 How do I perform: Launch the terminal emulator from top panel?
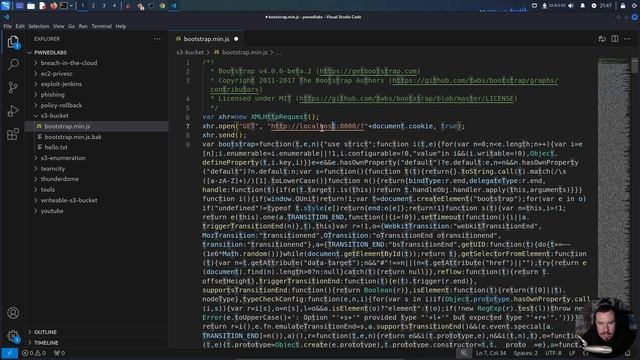tap(64, 6)
